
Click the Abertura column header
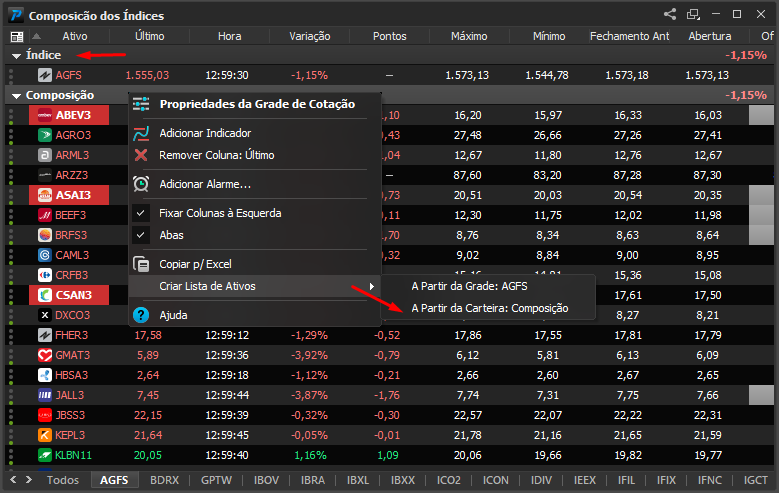(x=709, y=36)
